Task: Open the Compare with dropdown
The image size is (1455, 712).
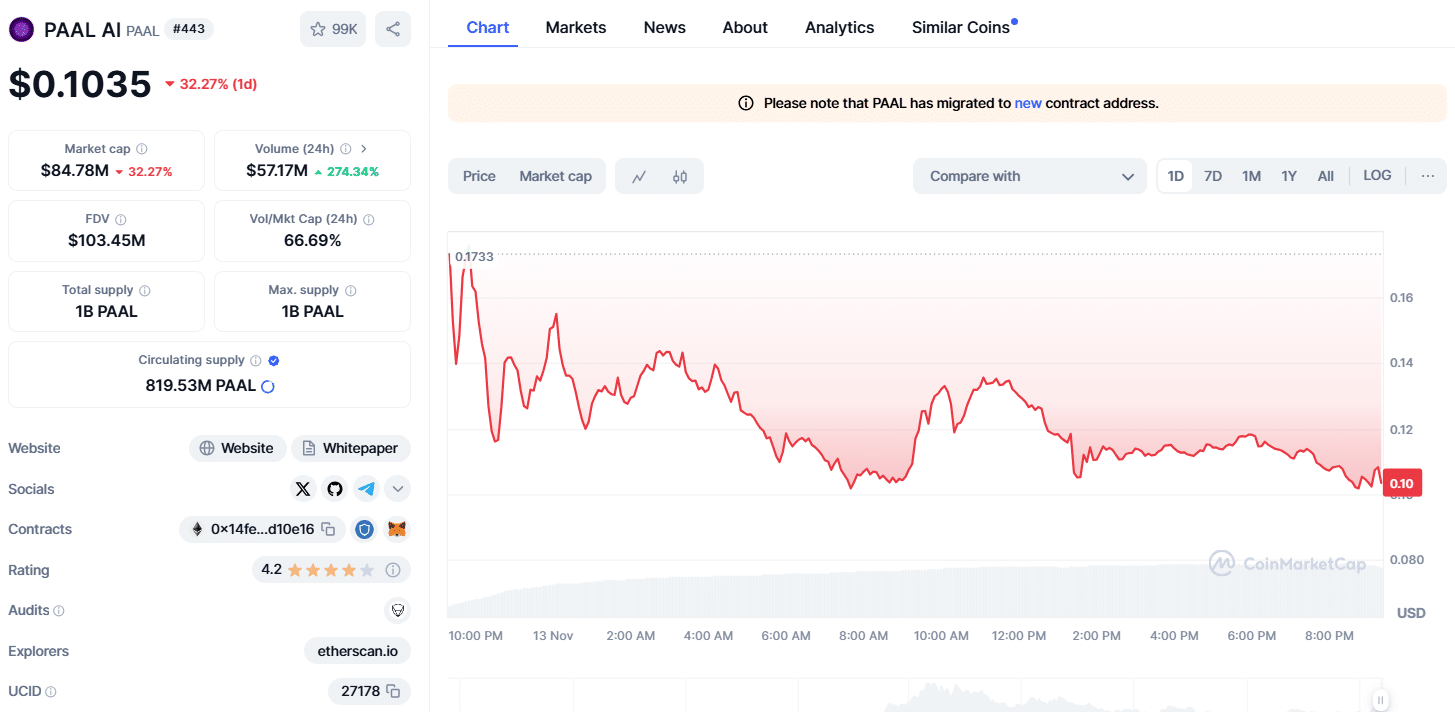Action: [1030, 176]
